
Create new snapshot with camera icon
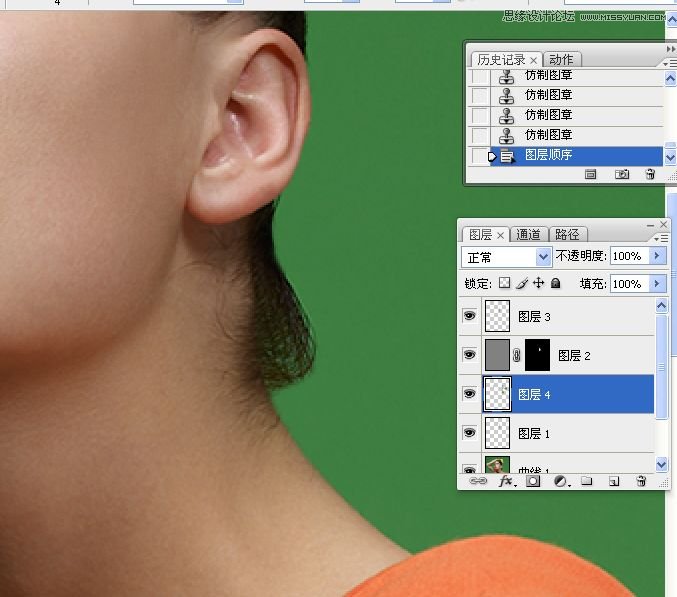coord(622,174)
